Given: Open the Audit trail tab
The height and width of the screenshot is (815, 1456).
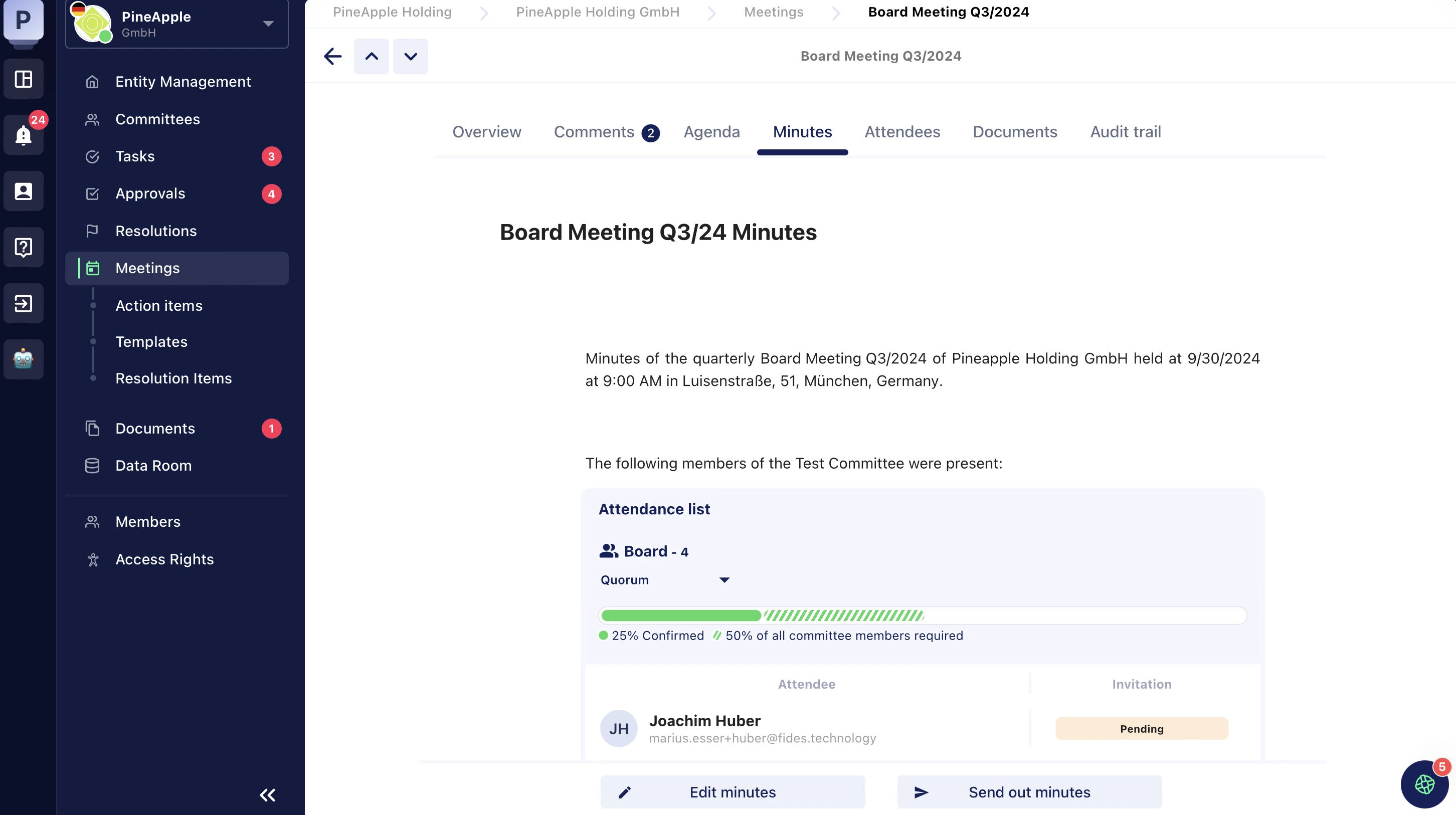Looking at the screenshot, I should tap(1126, 132).
